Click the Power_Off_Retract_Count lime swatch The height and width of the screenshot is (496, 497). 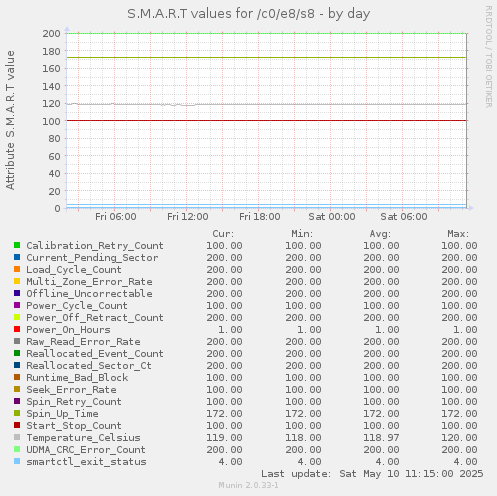pos(17,317)
